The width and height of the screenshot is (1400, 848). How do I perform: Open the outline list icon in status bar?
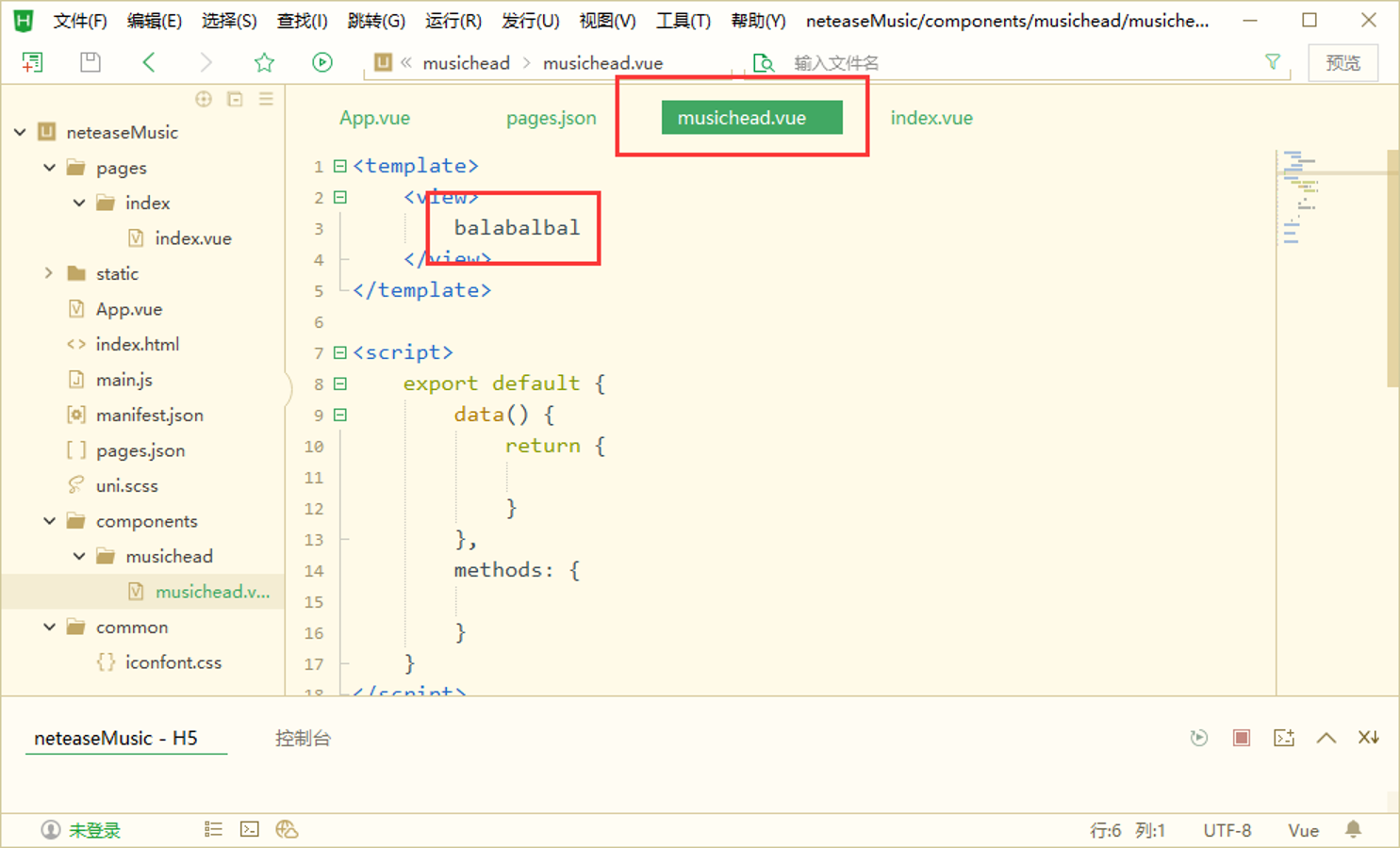213,829
